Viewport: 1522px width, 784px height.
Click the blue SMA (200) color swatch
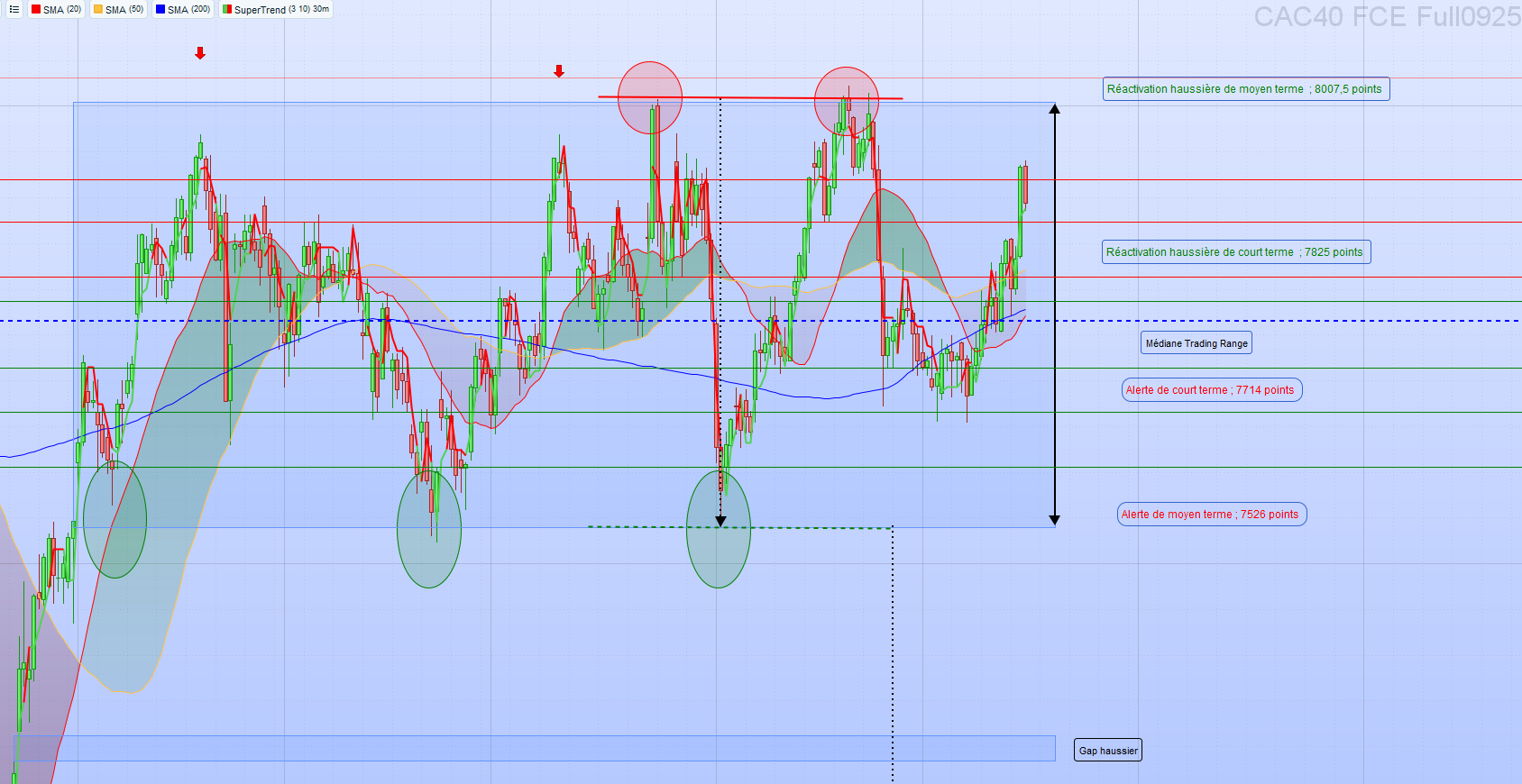point(160,10)
